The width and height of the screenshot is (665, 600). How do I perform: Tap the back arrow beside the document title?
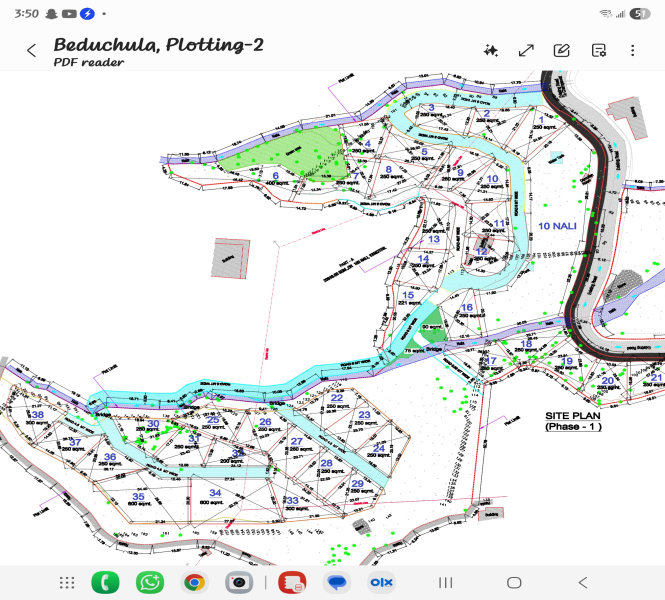(x=32, y=50)
